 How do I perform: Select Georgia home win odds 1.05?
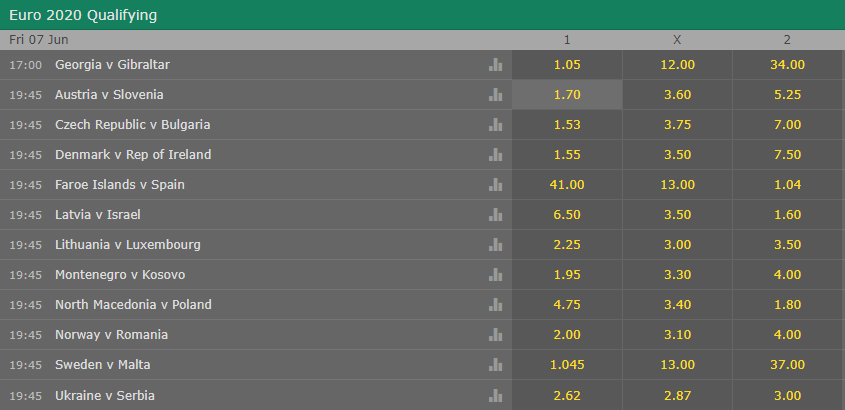pos(567,65)
